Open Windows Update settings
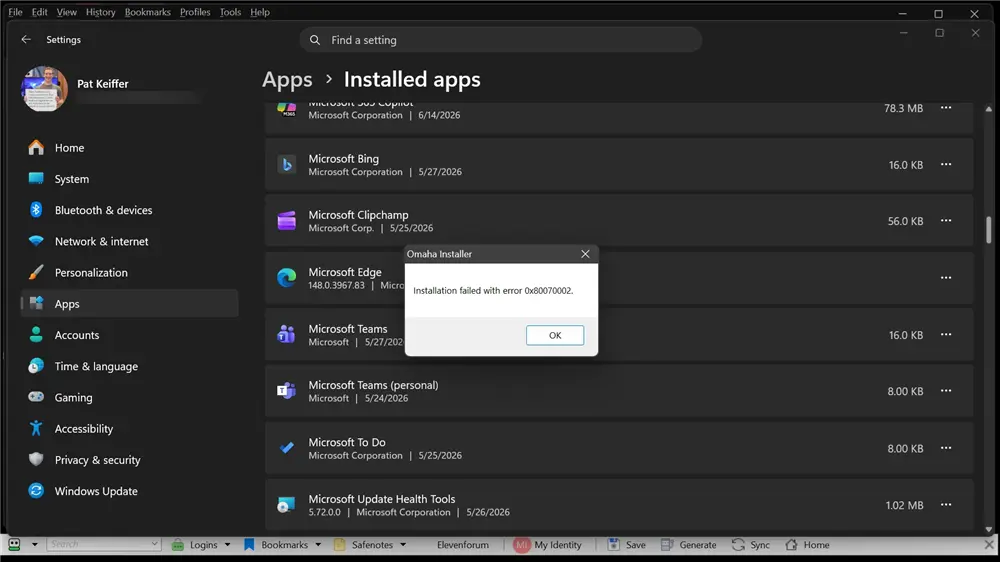1000x562 pixels. pyautogui.click(x=129, y=491)
